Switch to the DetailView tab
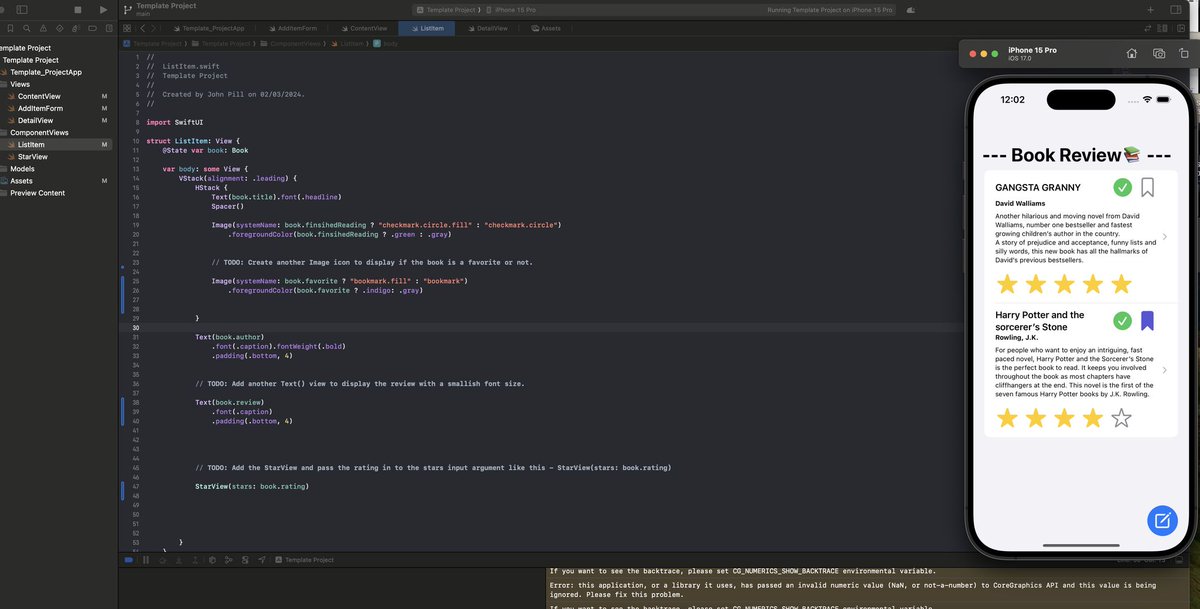This screenshot has height=609, width=1200. (487, 29)
